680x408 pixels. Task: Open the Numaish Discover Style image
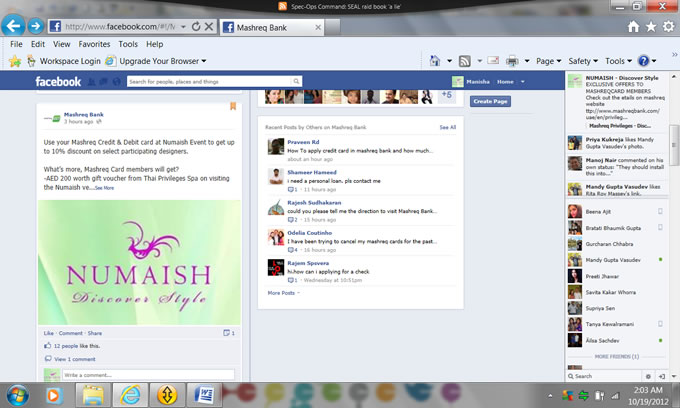(x=139, y=262)
